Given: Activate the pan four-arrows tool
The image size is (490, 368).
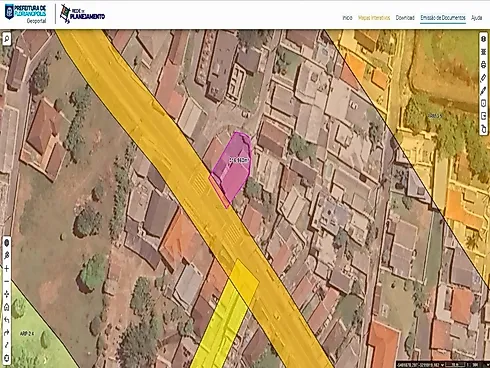Looking at the screenshot, I should [x=6, y=294].
